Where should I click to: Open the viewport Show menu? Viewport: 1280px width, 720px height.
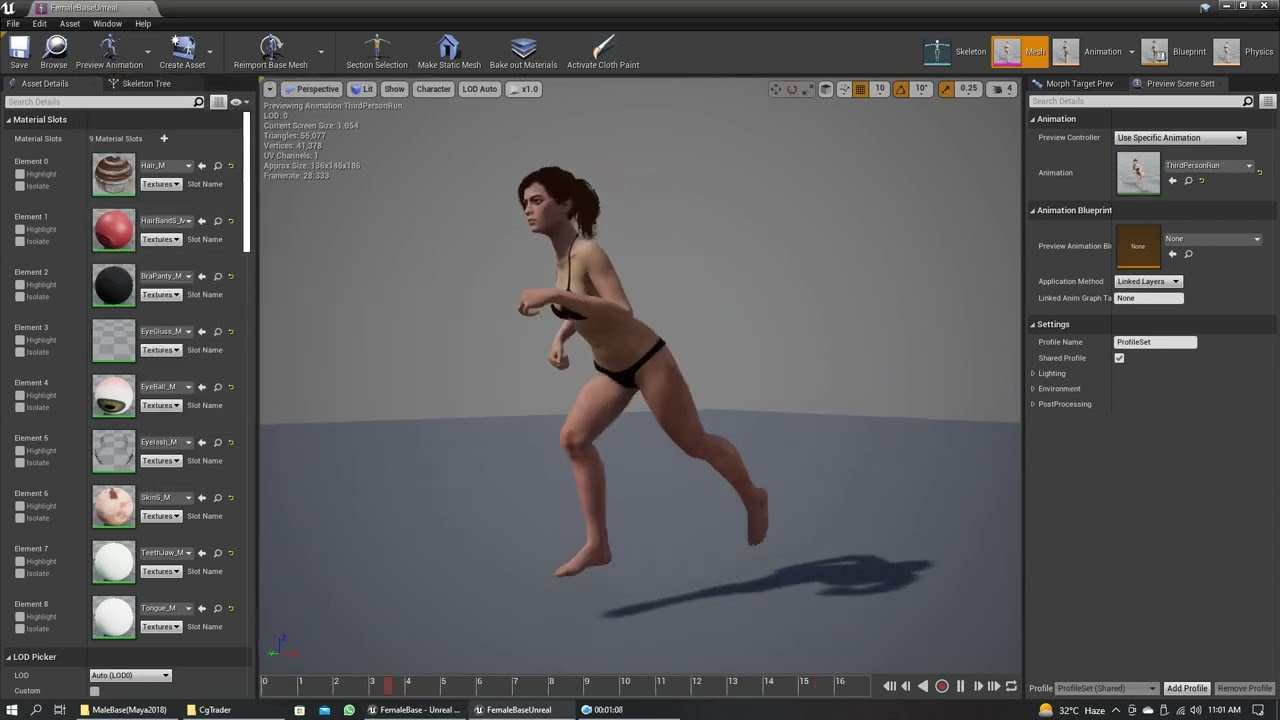point(395,89)
